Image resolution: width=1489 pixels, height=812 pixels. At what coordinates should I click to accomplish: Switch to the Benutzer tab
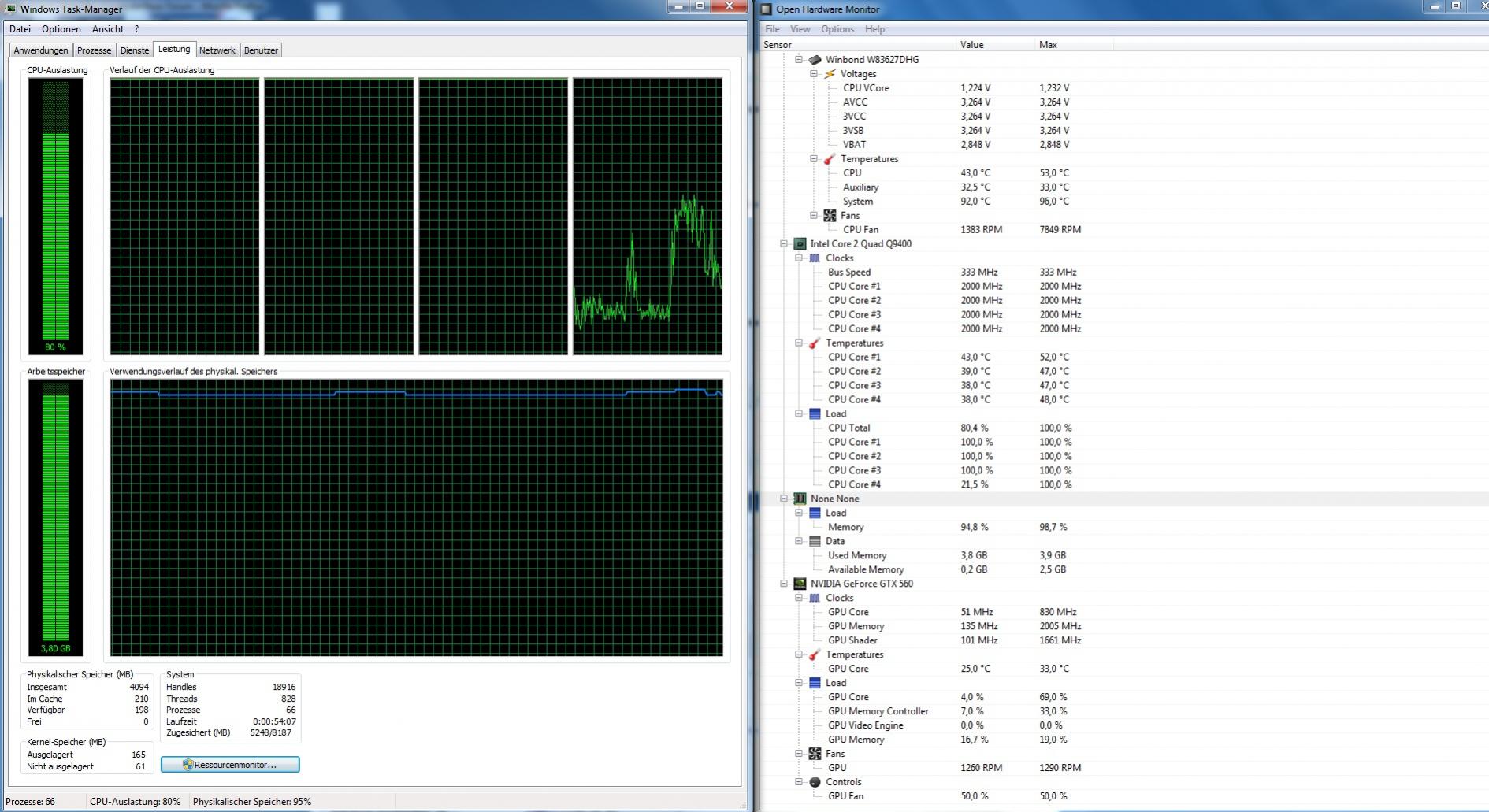pos(261,50)
